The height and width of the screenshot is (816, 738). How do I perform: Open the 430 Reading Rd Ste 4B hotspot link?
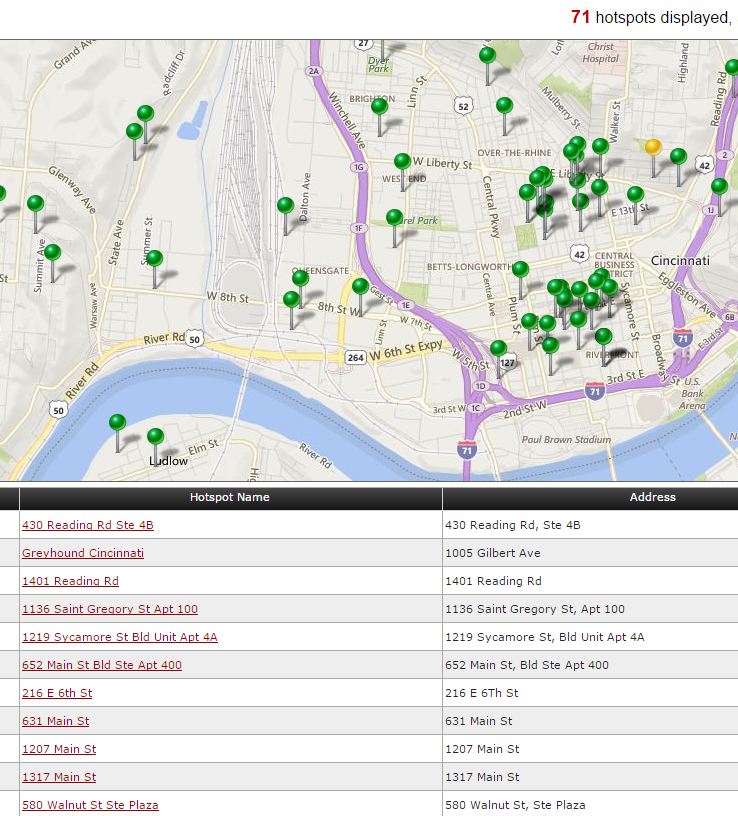coord(88,525)
